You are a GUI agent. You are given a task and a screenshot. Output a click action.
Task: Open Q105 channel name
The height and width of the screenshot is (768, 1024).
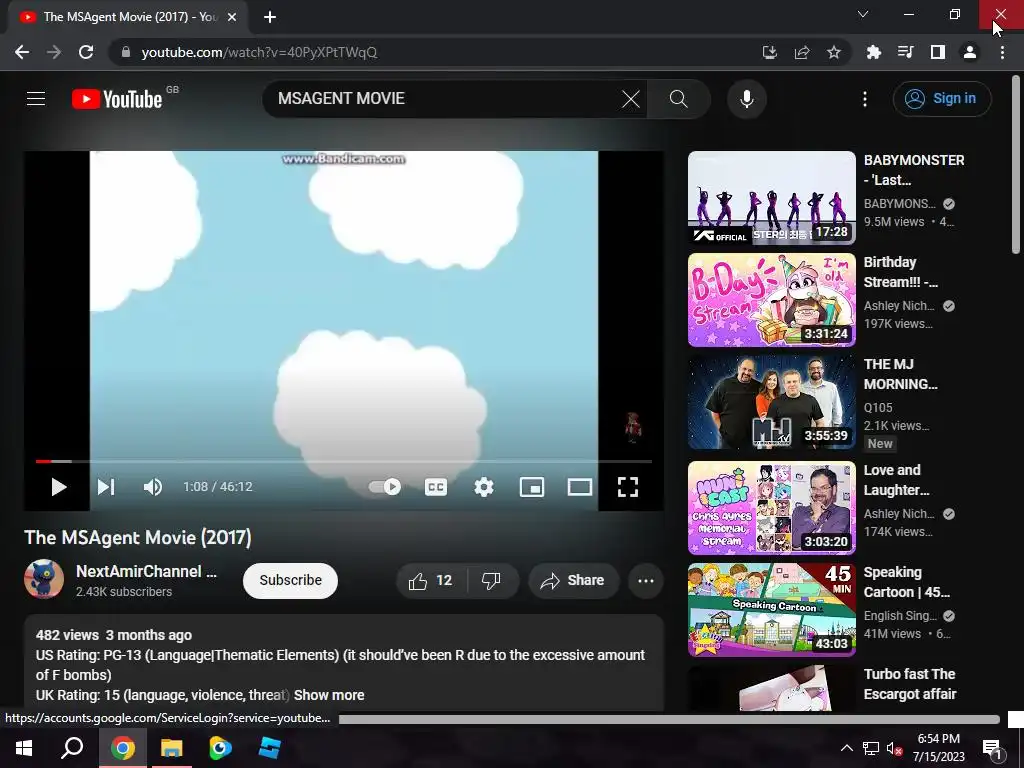[x=878, y=408]
